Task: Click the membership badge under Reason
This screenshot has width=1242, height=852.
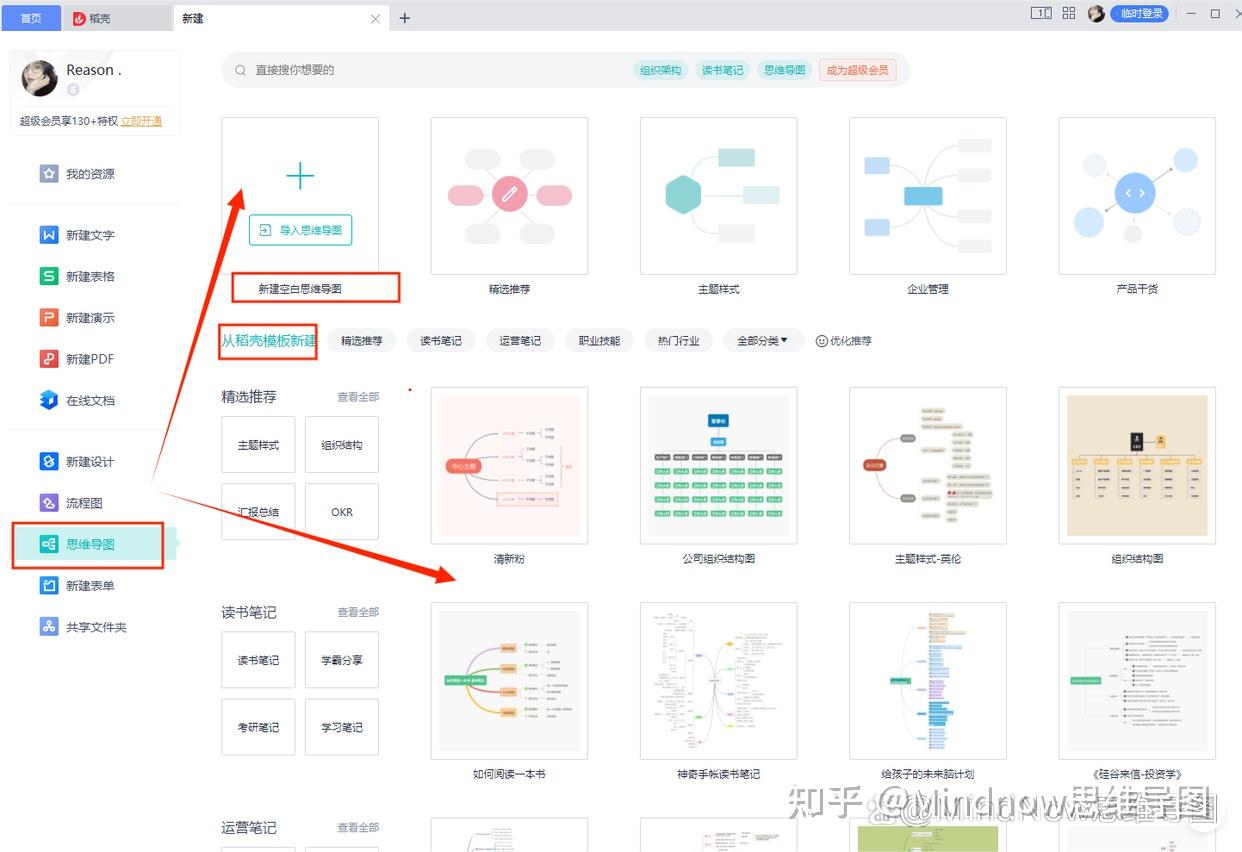Action: (x=72, y=90)
